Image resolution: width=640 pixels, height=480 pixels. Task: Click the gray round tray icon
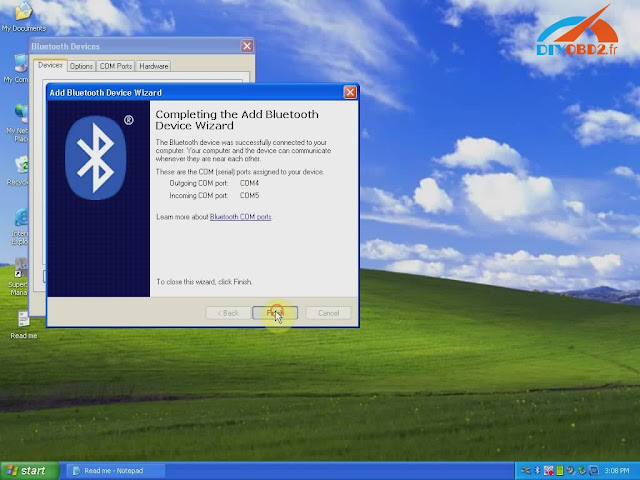[571, 471]
